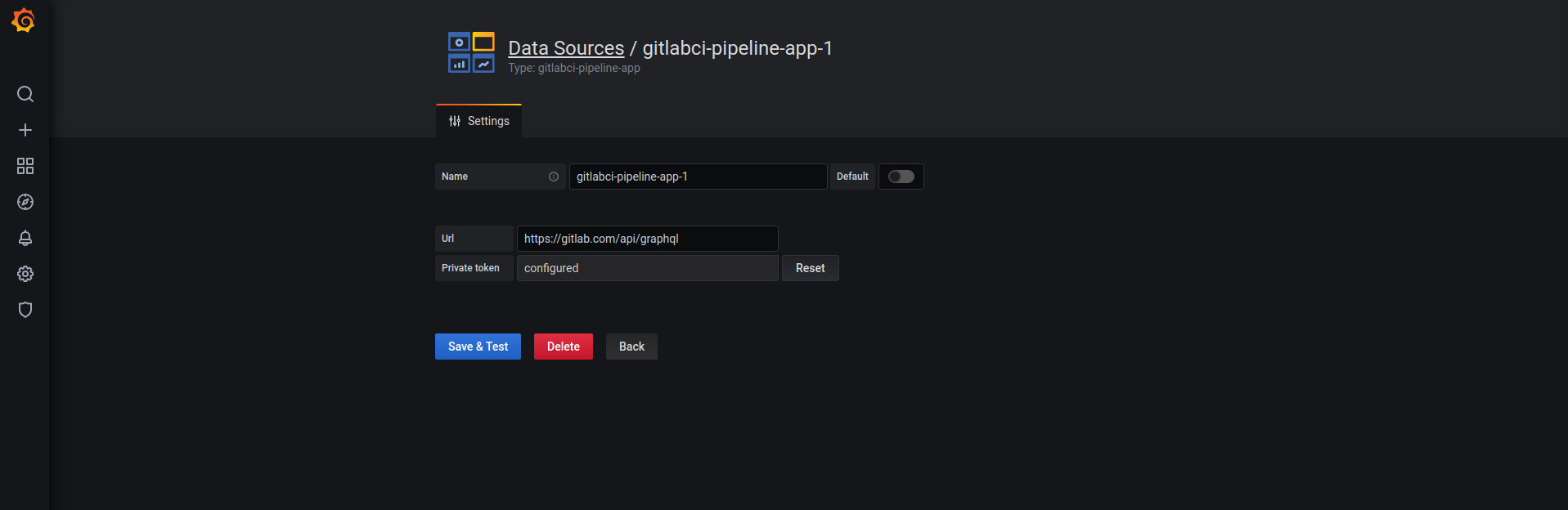Screen dimensions: 1568x510
Task: Click the red Delete button
Action: click(x=564, y=347)
